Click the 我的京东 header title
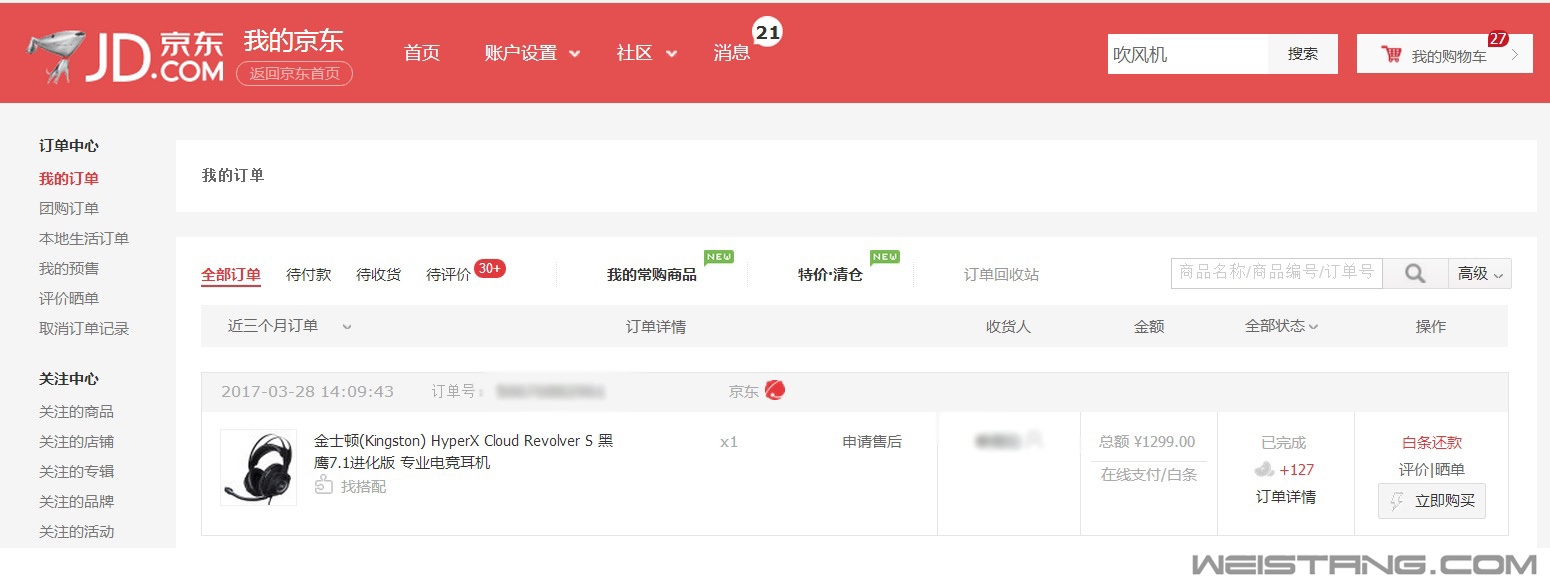 (x=294, y=41)
